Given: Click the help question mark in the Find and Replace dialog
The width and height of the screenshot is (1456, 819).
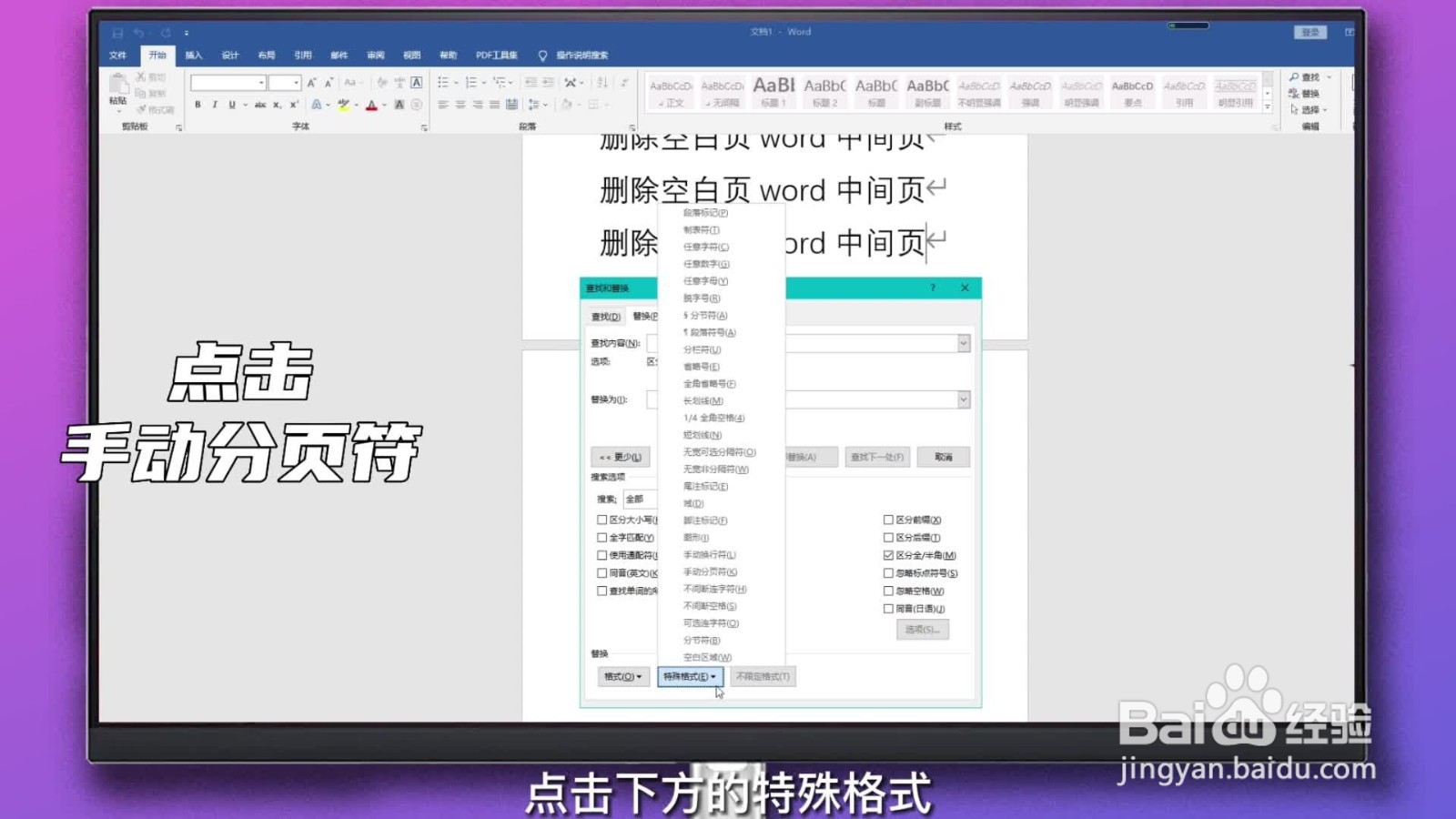Looking at the screenshot, I should click(x=932, y=288).
